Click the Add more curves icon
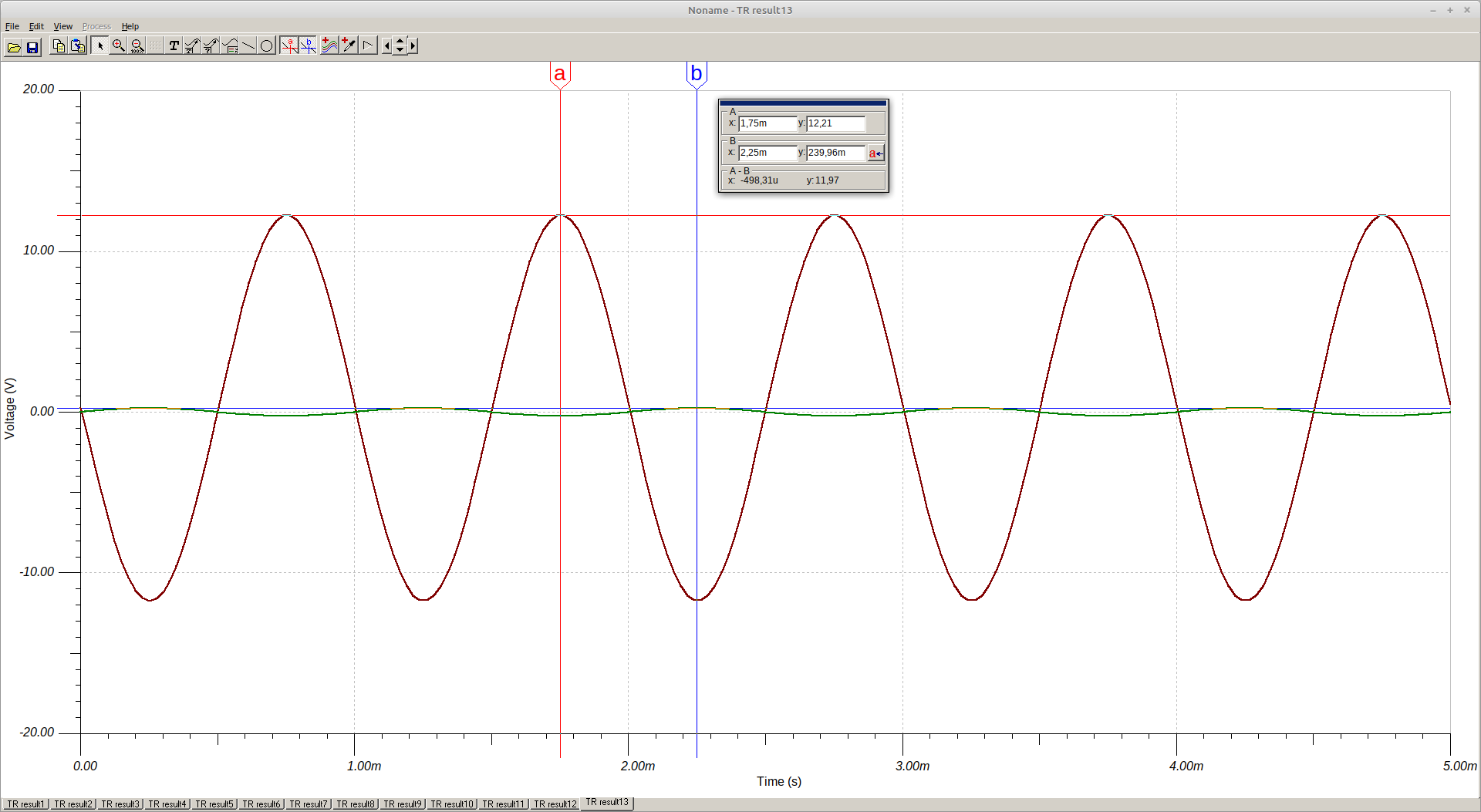Viewport: 1481px width, 812px height. tap(329, 46)
